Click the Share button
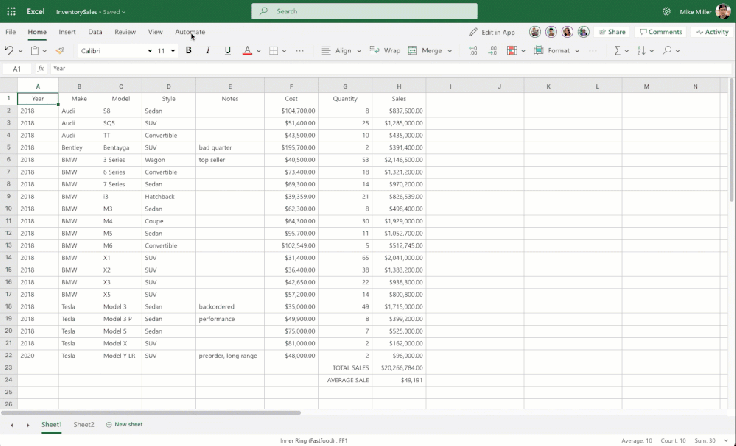The image size is (736, 446). (x=612, y=32)
